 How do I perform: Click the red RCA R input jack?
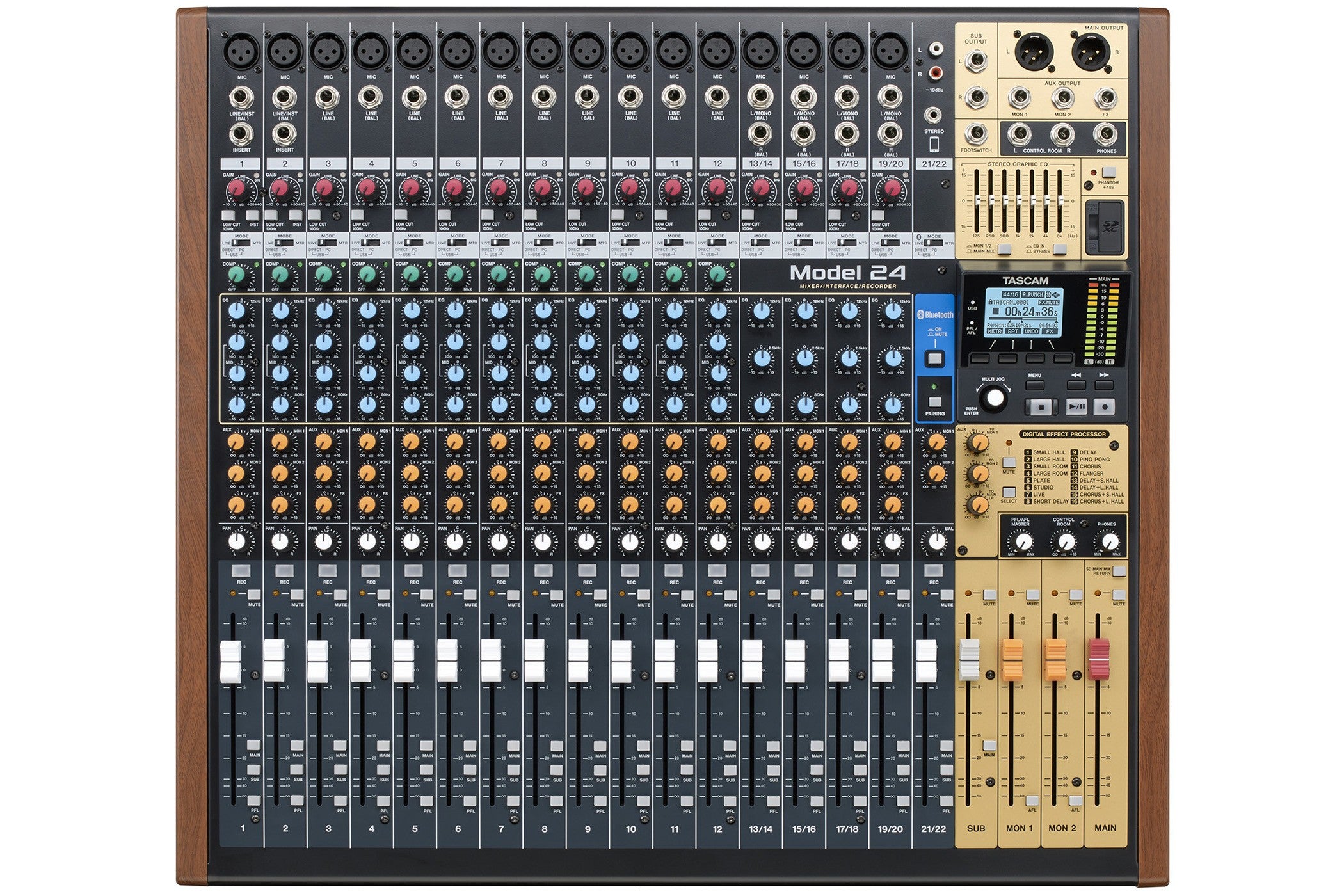click(x=936, y=72)
